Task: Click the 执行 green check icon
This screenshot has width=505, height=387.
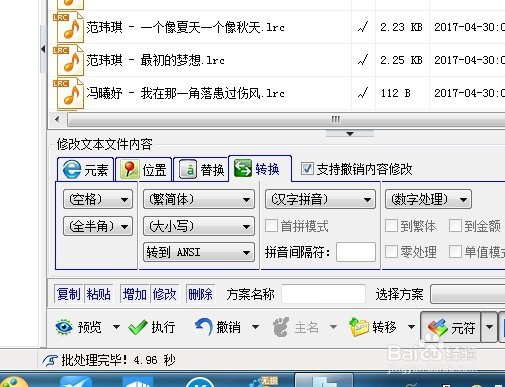Action: (138, 327)
